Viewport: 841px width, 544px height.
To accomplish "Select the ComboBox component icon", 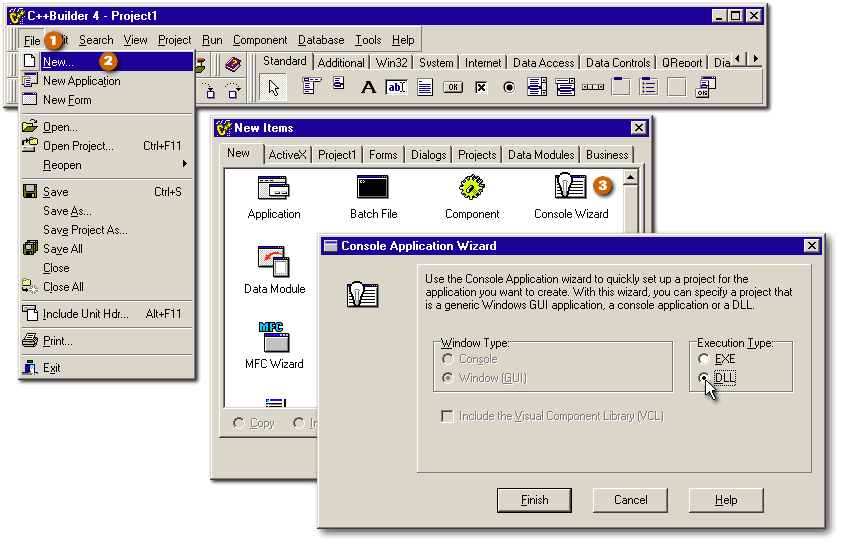I will pos(565,87).
